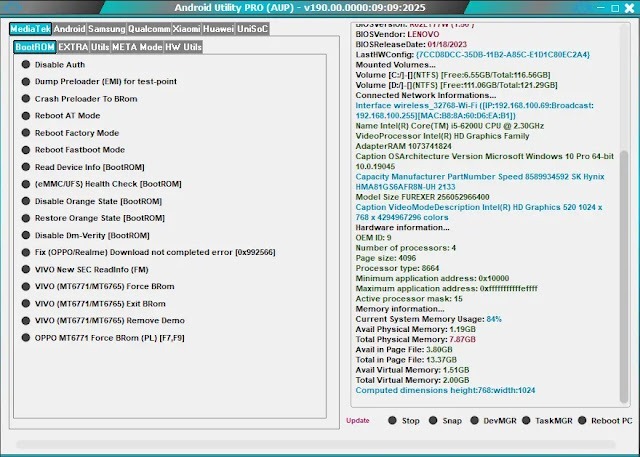Open the HW Utils sub-tab

184,47
